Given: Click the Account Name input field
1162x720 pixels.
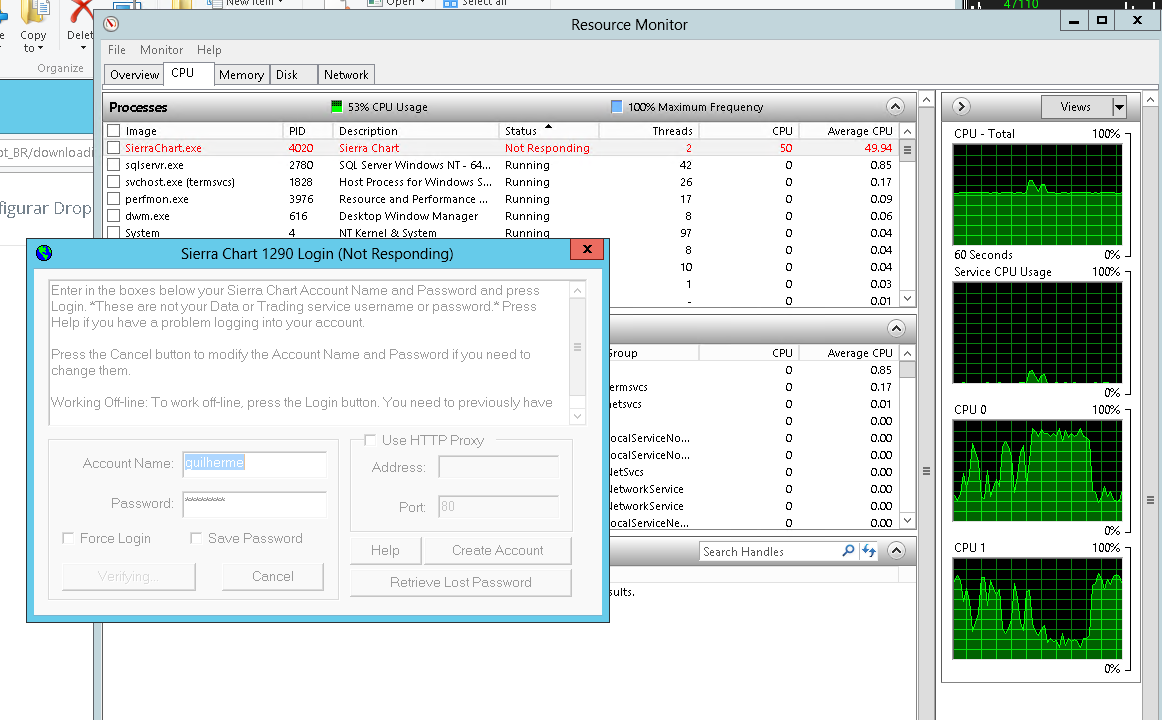Looking at the screenshot, I should [x=254, y=464].
